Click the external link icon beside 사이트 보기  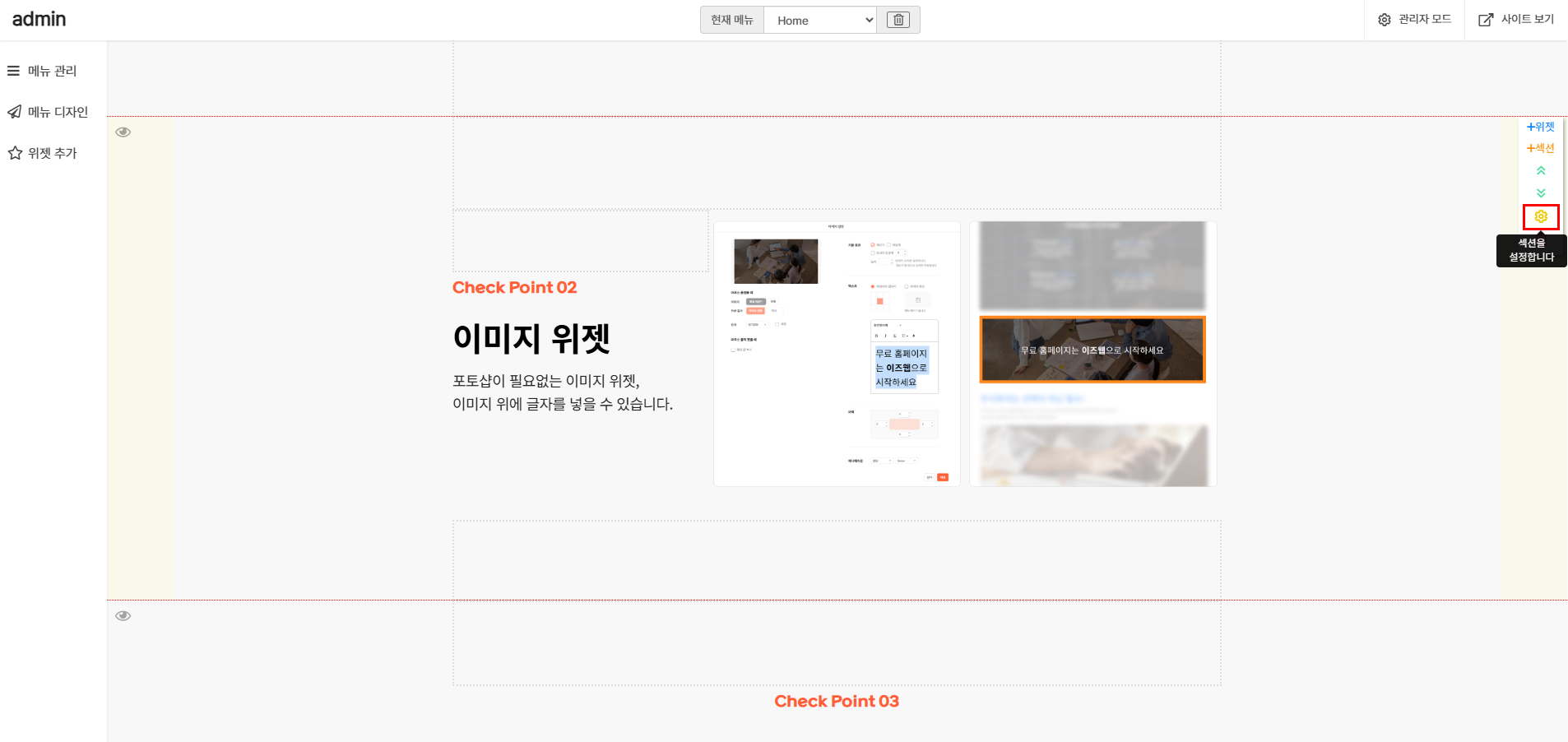[1486, 20]
